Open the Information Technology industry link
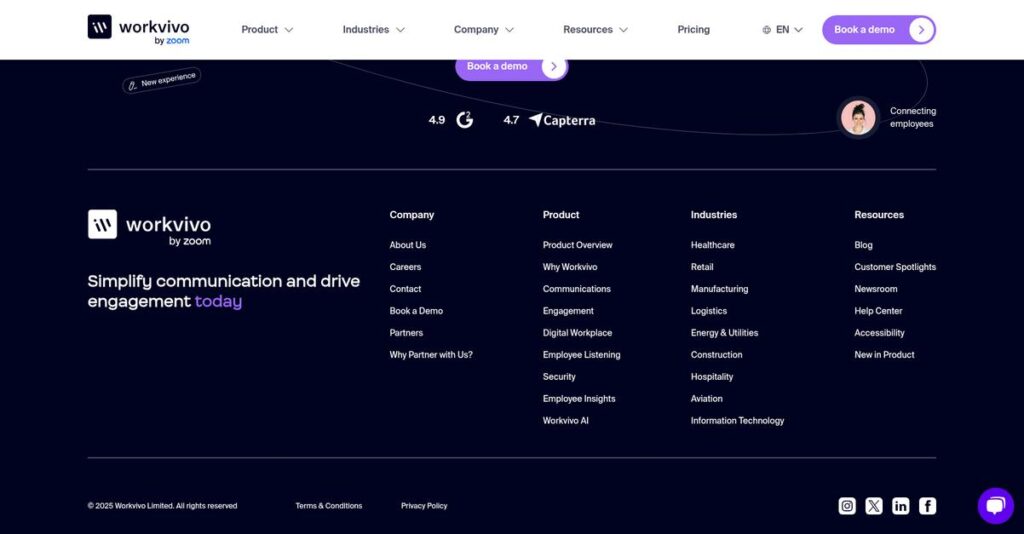Screen dimensions: 1024x534 (737, 420)
